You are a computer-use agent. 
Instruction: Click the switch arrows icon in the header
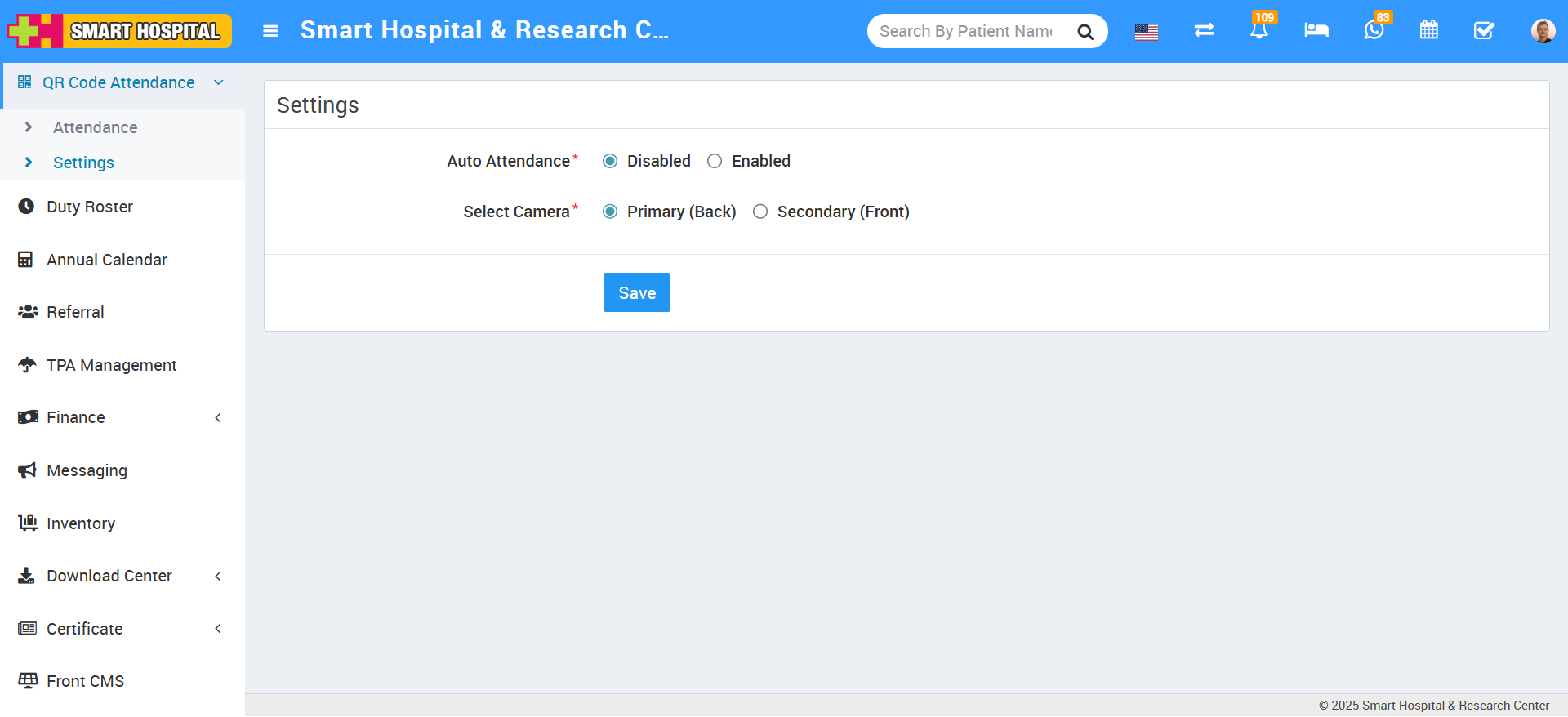(x=1204, y=30)
